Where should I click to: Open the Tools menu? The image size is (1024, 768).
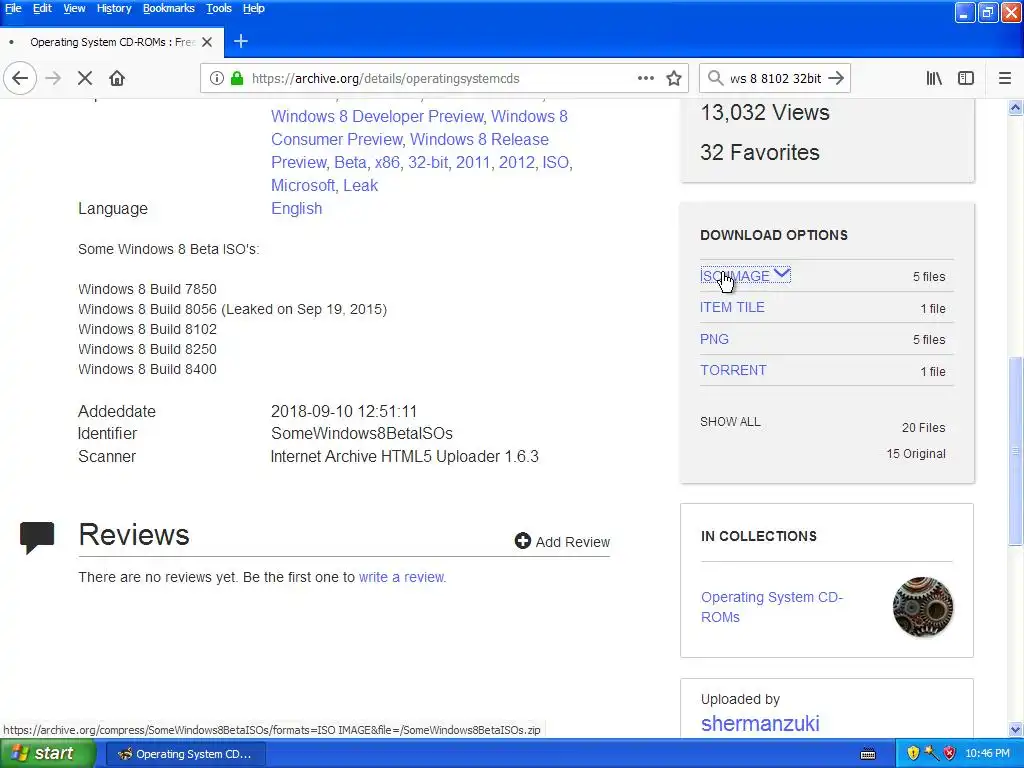pyautogui.click(x=219, y=8)
